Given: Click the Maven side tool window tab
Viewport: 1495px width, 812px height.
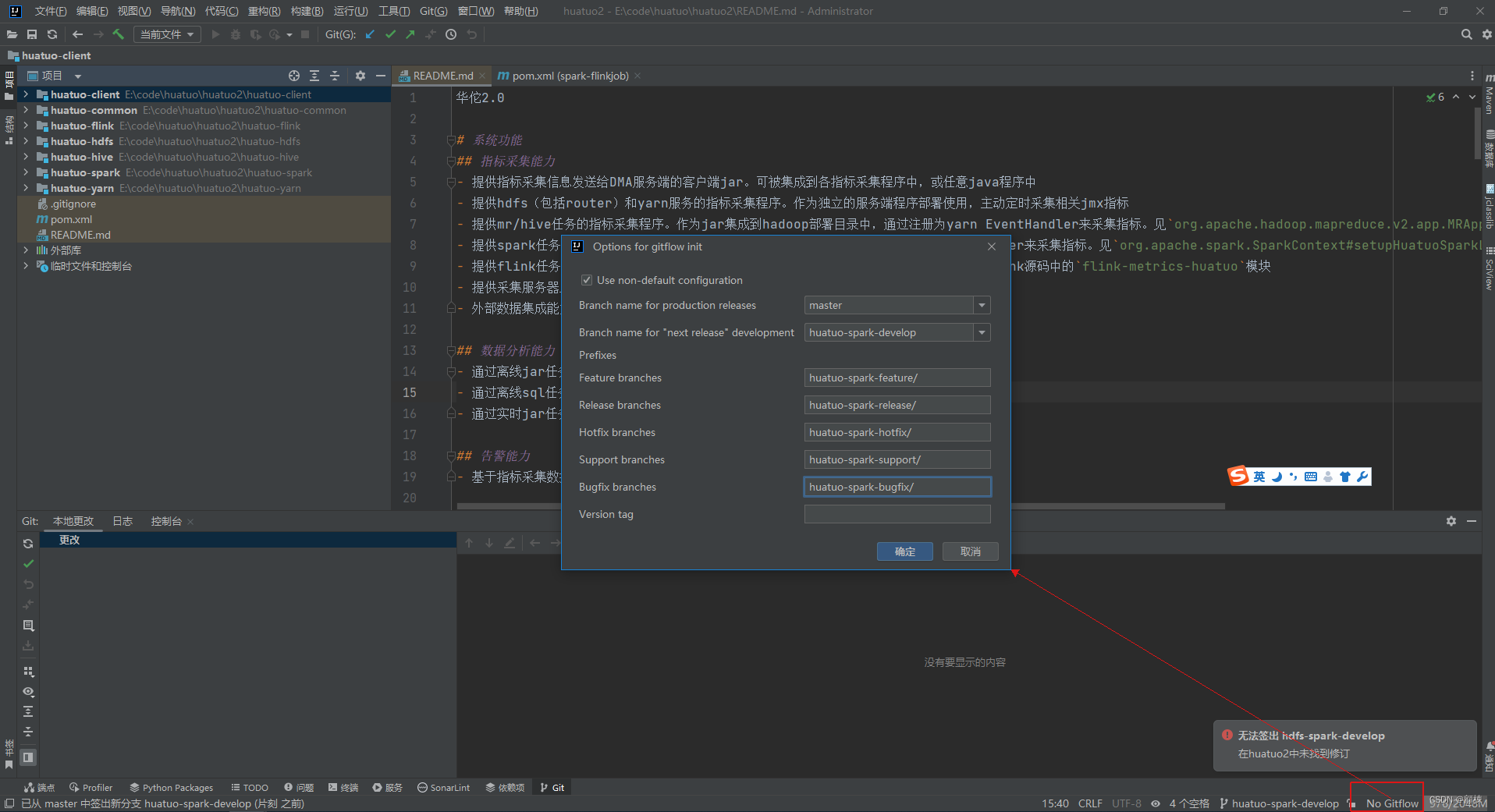Looking at the screenshot, I should point(1489,94).
